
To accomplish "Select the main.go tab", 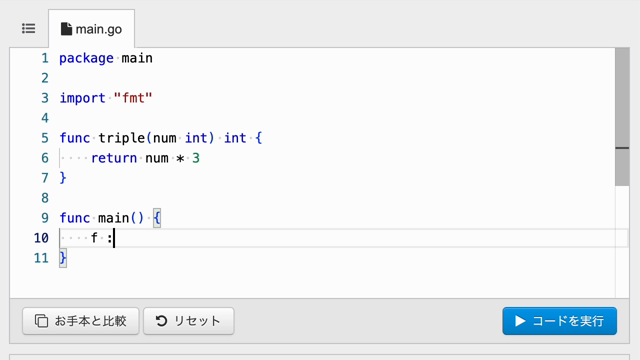I will 91,29.
